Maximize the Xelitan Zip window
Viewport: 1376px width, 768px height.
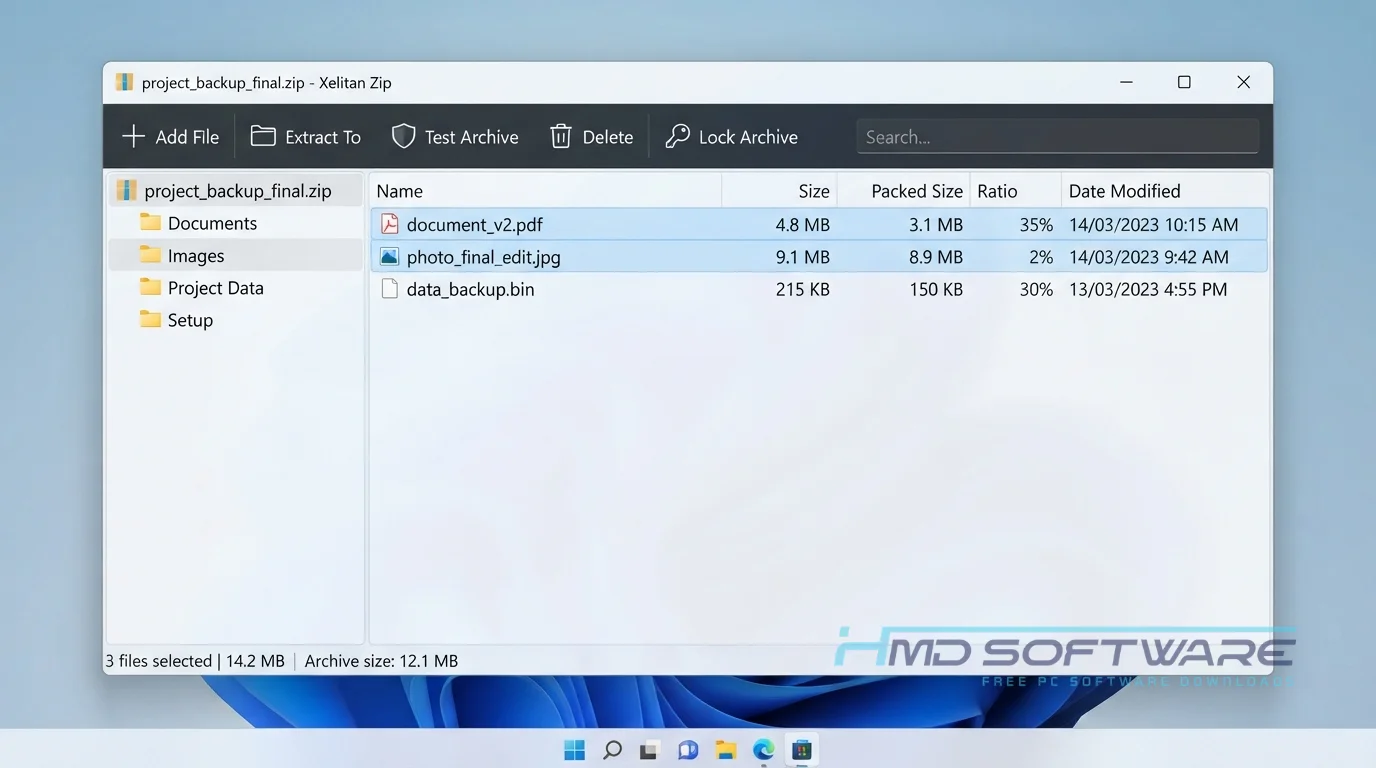(1184, 82)
